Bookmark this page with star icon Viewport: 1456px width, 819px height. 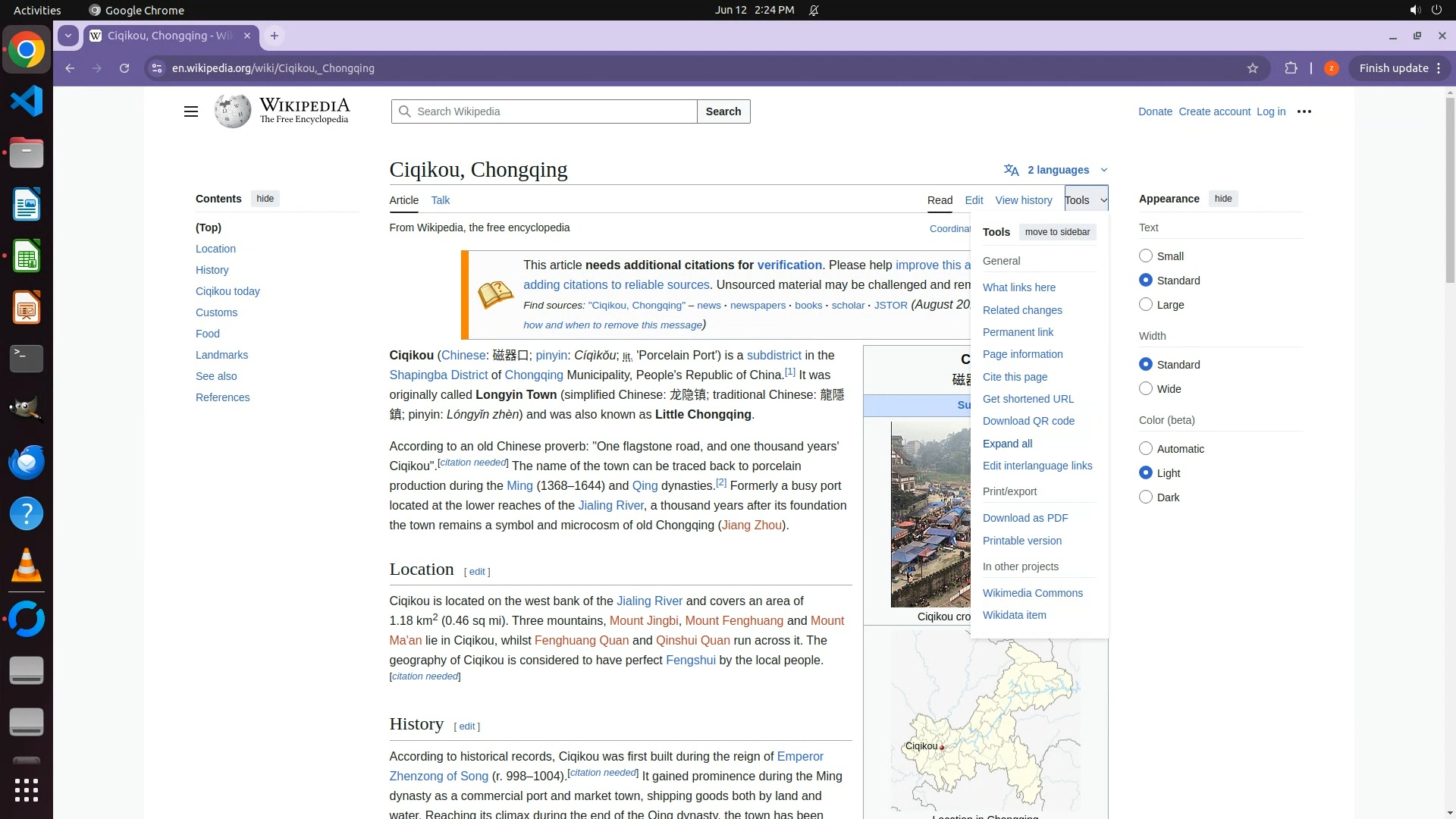pyautogui.click(x=1253, y=68)
